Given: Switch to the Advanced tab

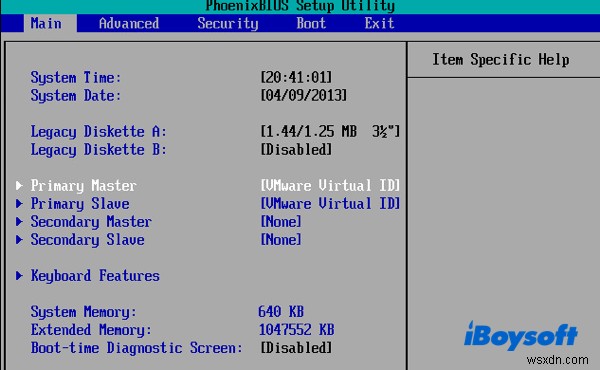Looking at the screenshot, I should 129,23.
